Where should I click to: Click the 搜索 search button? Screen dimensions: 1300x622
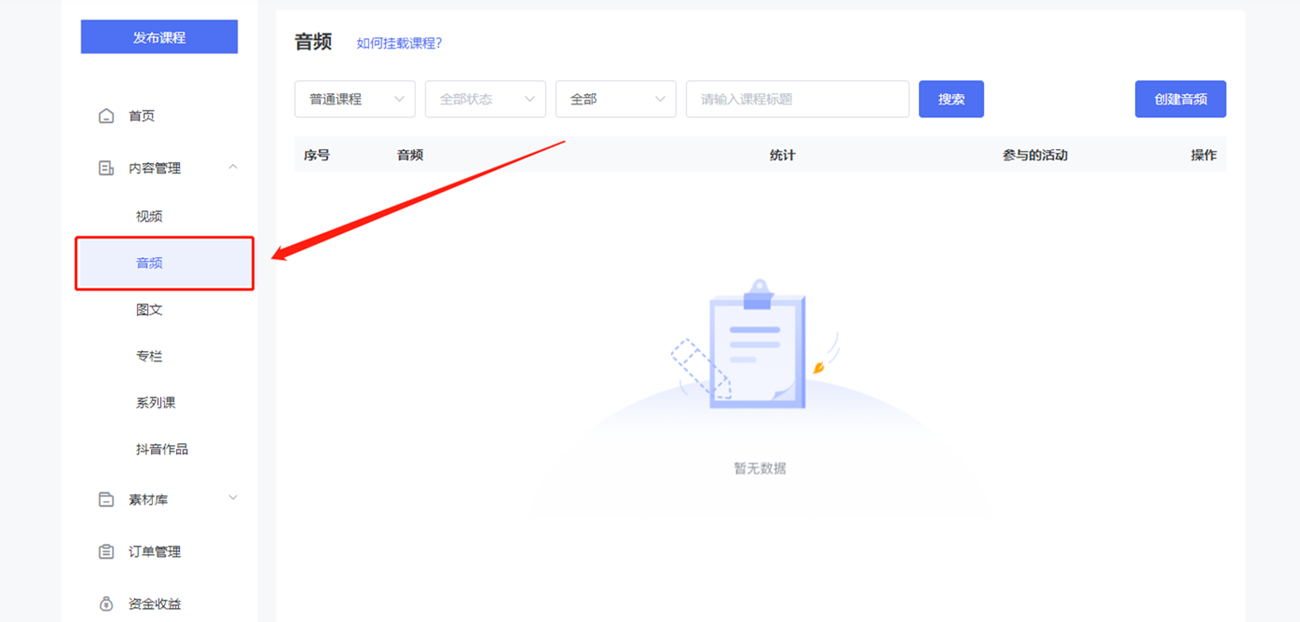[x=951, y=99]
